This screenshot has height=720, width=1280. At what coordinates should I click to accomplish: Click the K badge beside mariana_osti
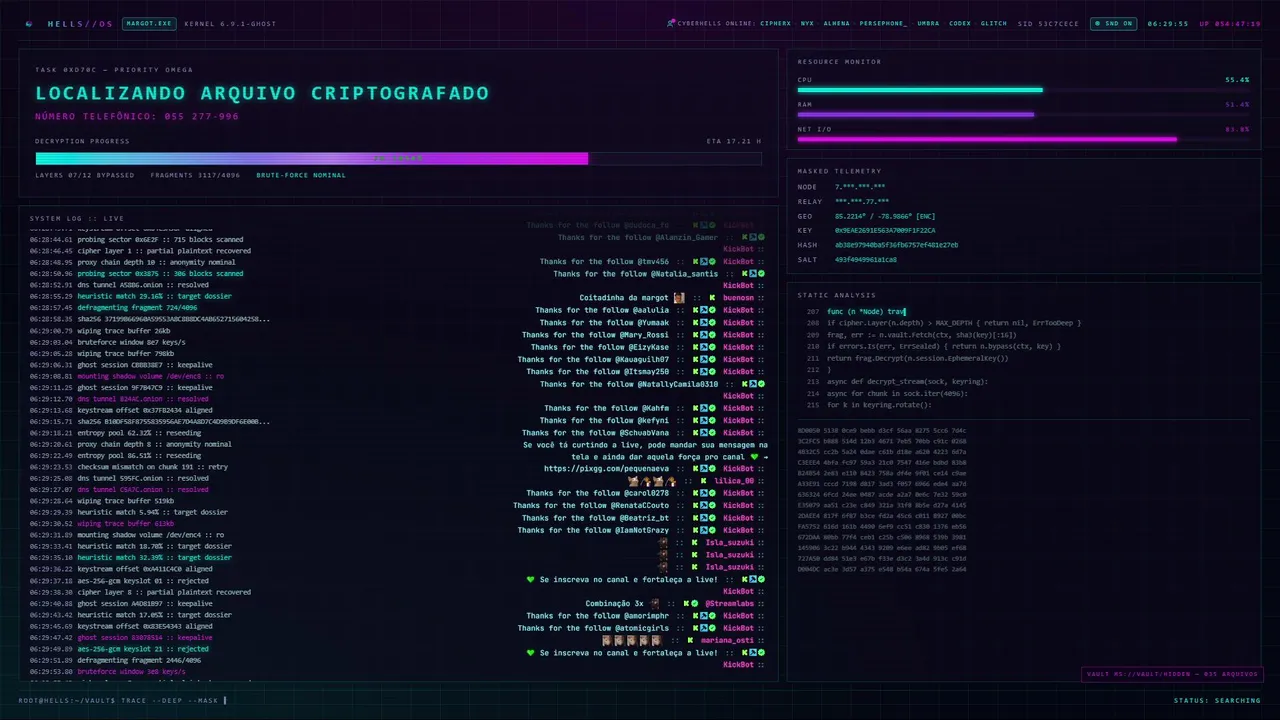click(x=690, y=640)
